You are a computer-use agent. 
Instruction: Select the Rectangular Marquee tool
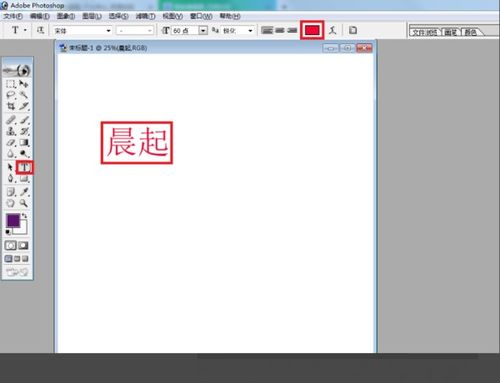click(x=11, y=84)
